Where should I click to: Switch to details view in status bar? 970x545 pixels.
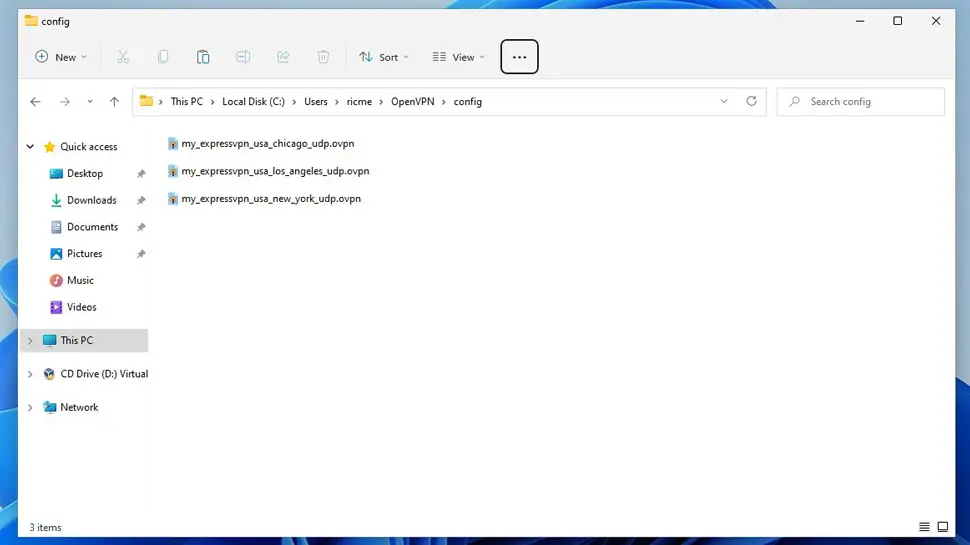pos(924,527)
